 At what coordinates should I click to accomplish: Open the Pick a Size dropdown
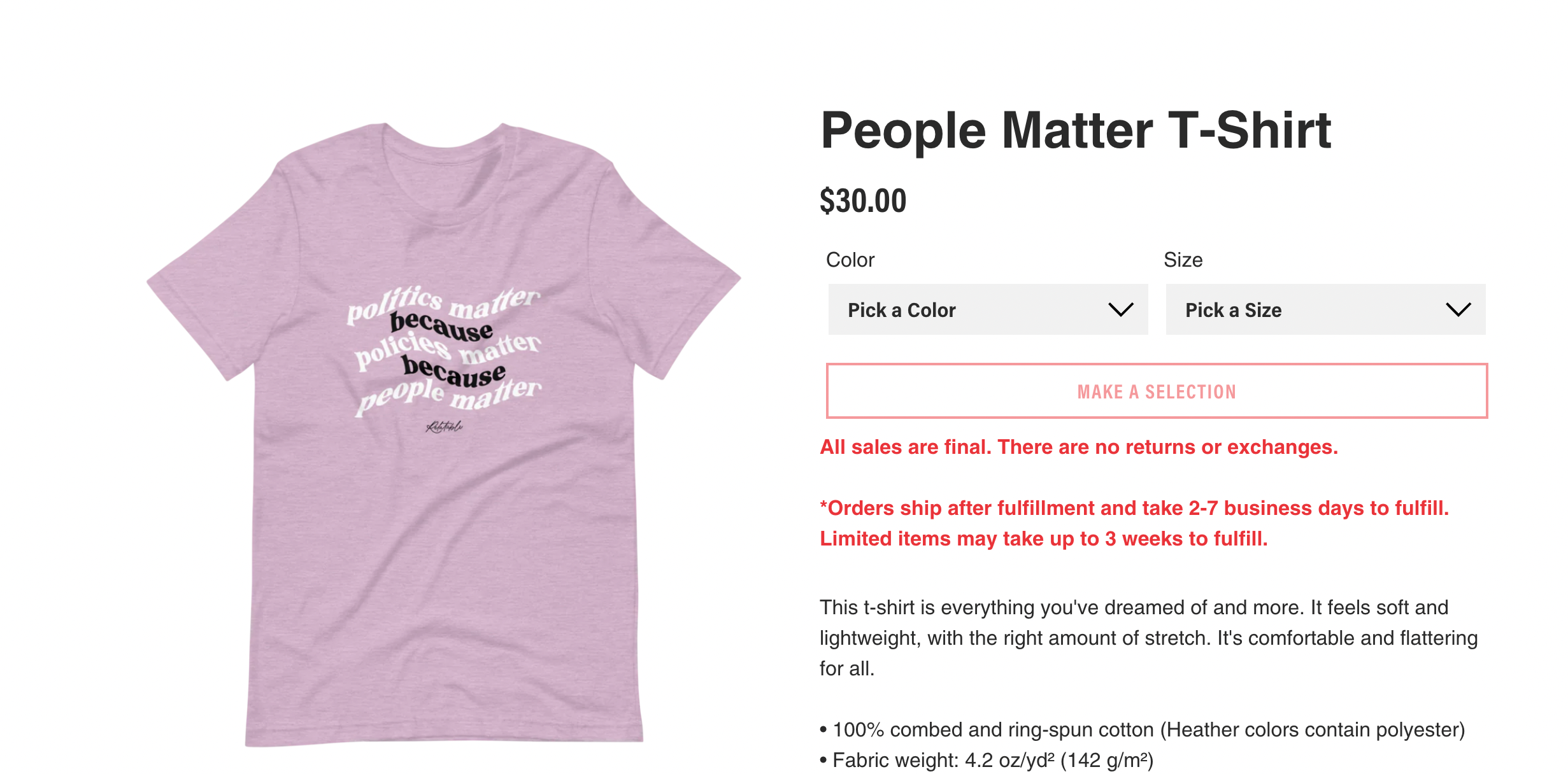pyautogui.click(x=1325, y=309)
